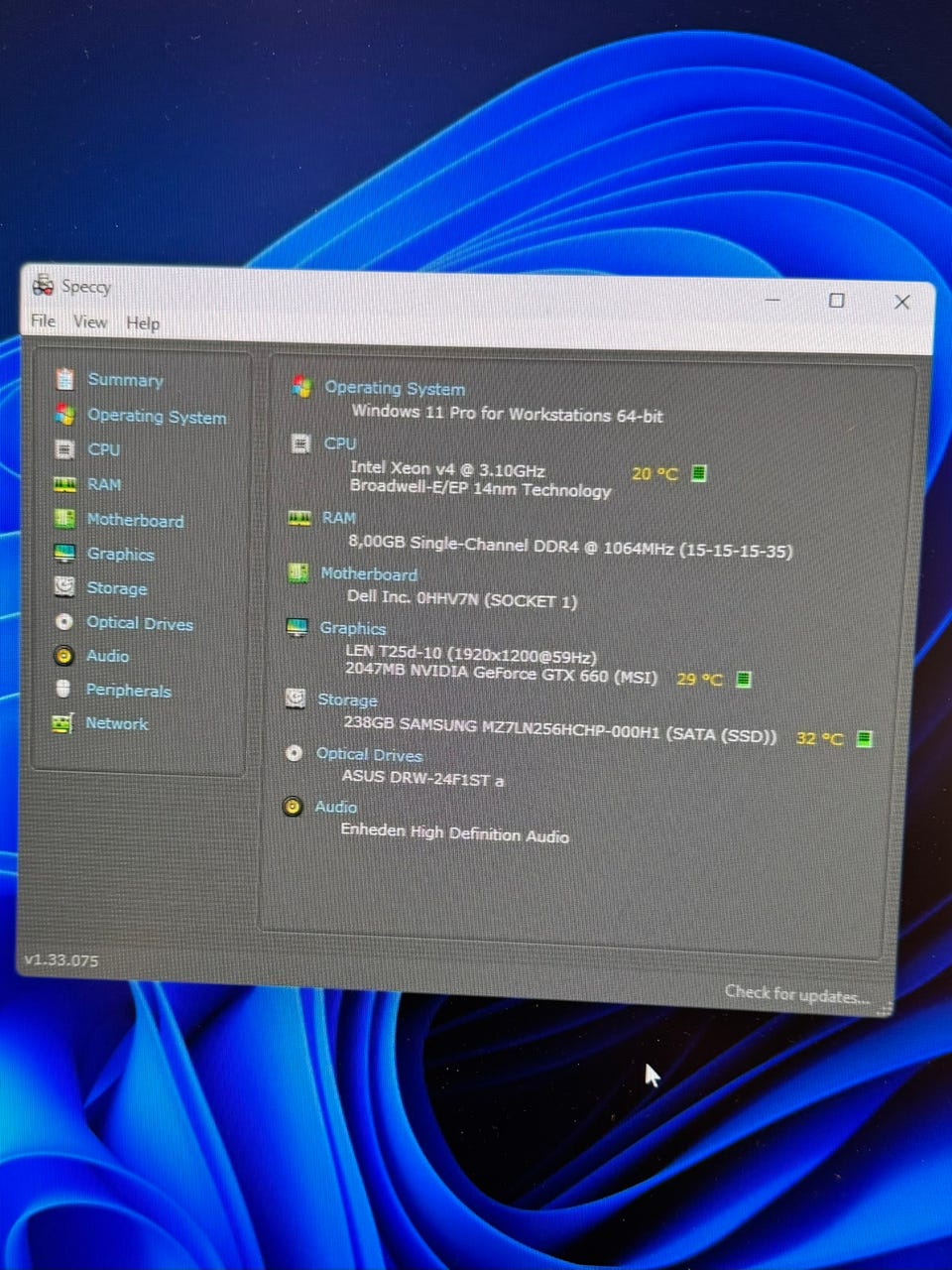
Task: Click the Check for updates link
Action: point(796,993)
